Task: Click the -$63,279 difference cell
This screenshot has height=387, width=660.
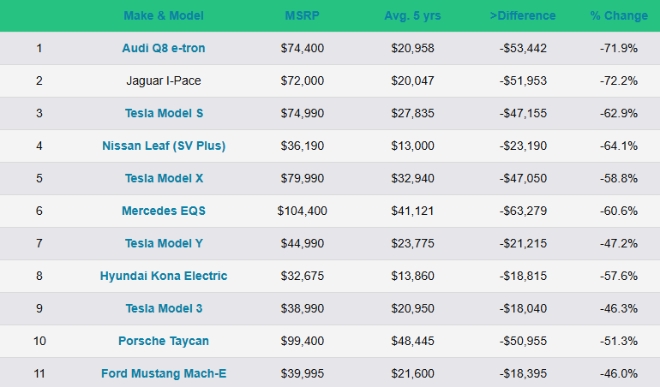Action: point(523,211)
